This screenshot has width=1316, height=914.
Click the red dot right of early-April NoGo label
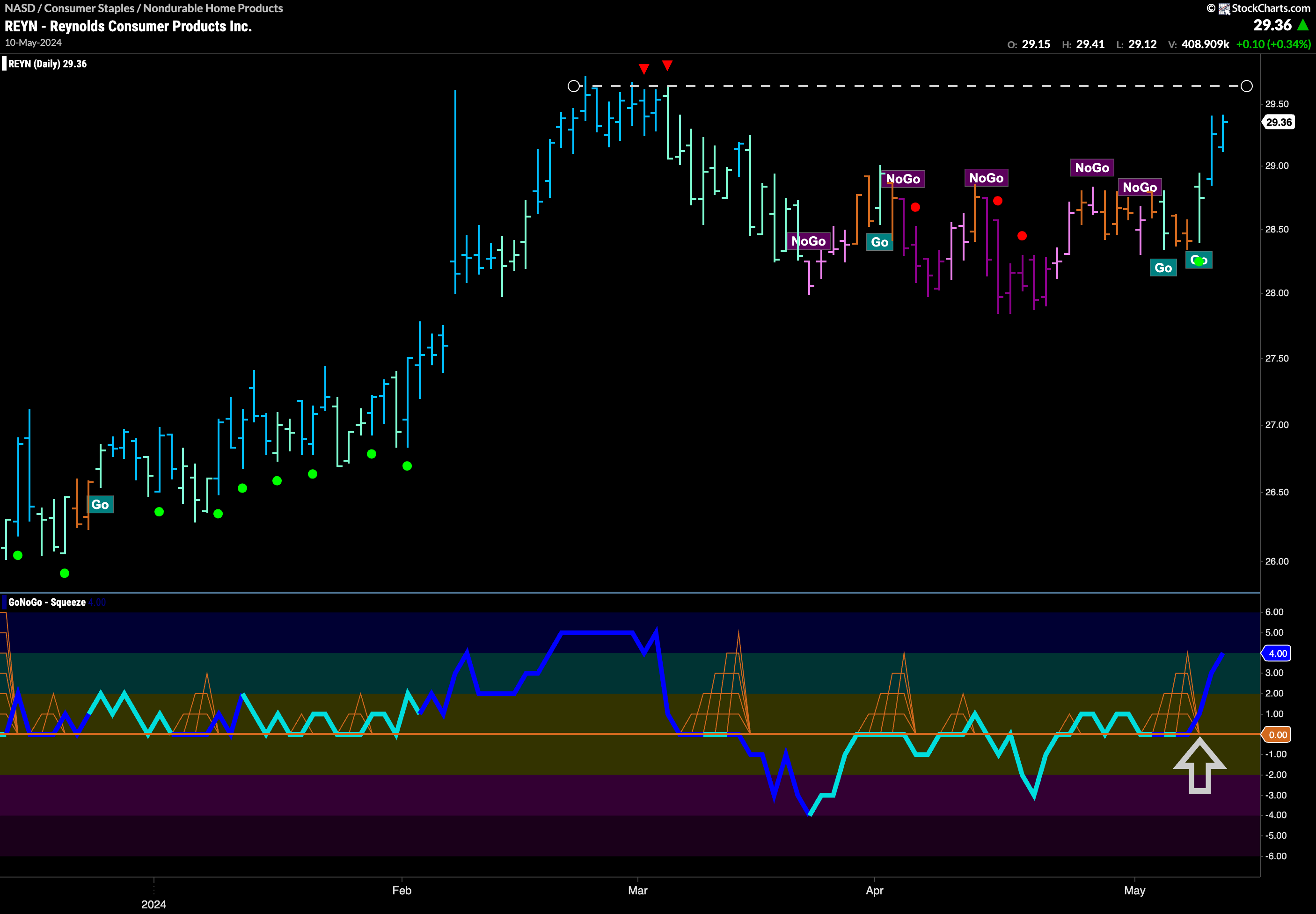(x=915, y=207)
